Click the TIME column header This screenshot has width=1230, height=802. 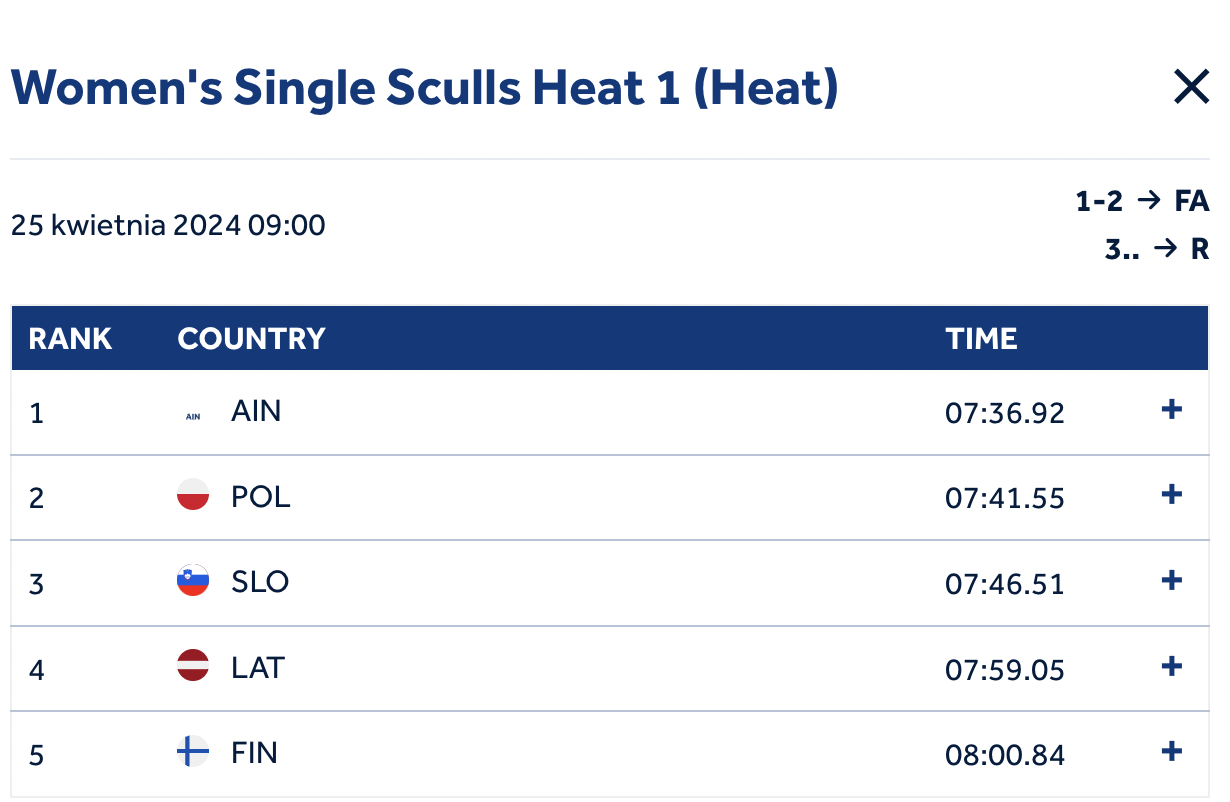coord(982,339)
